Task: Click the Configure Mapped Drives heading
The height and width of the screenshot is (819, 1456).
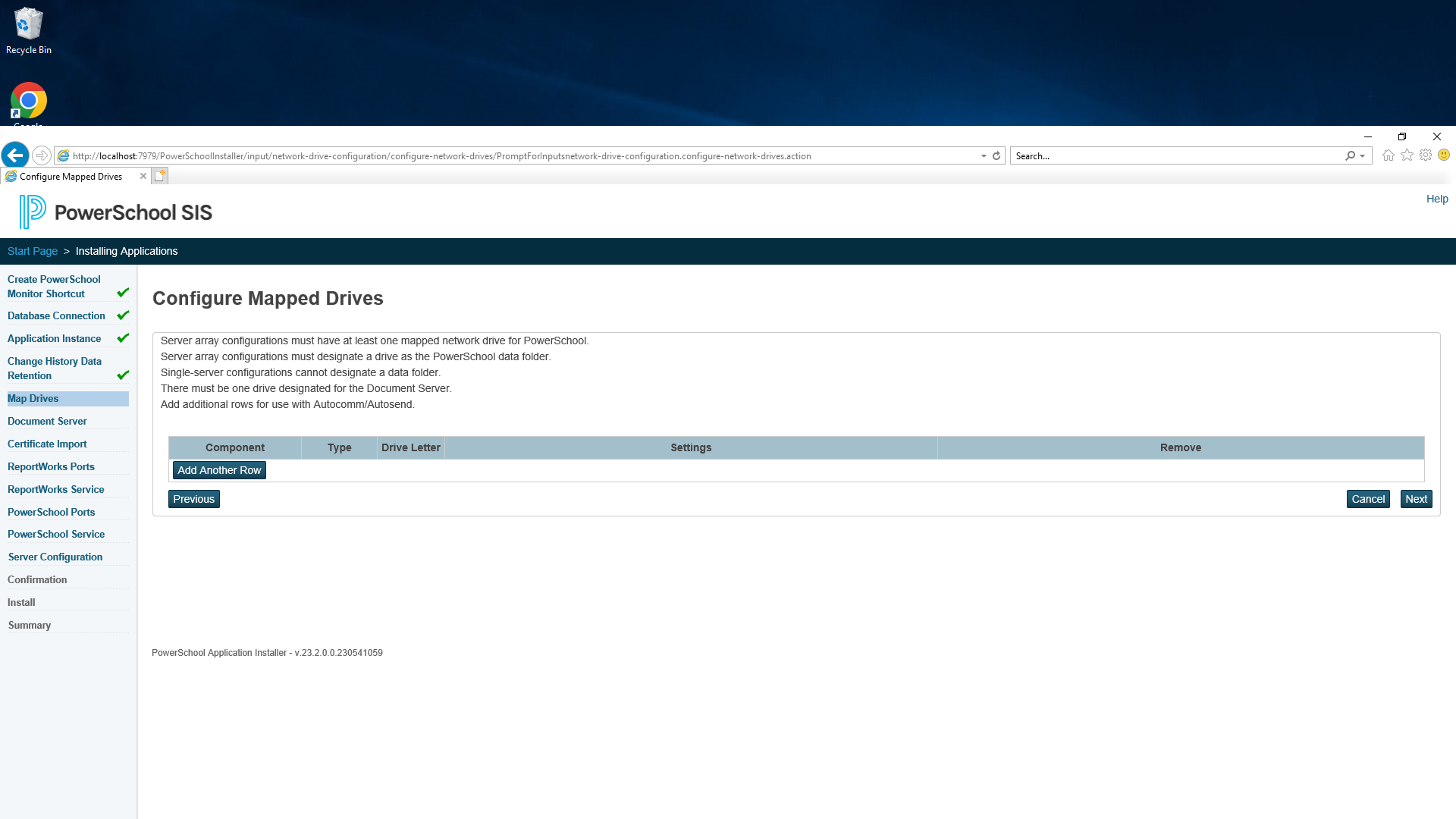Action: click(x=268, y=298)
